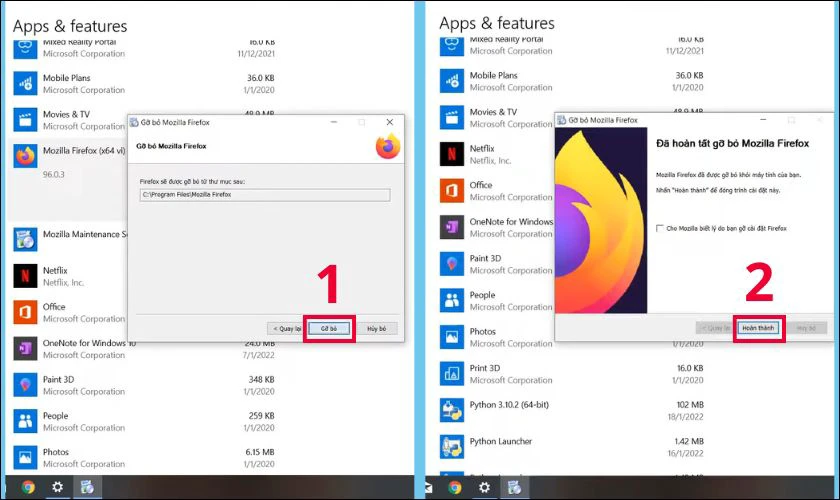Click the Netflix icon in left Apps list
Image resolution: width=840 pixels, height=500 pixels.
click(25, 276)
